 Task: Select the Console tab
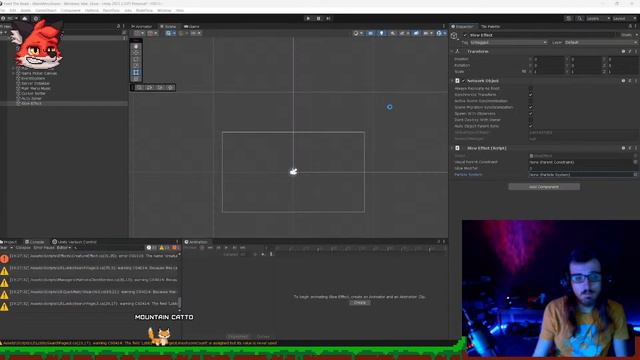click(x=35, y=242)
